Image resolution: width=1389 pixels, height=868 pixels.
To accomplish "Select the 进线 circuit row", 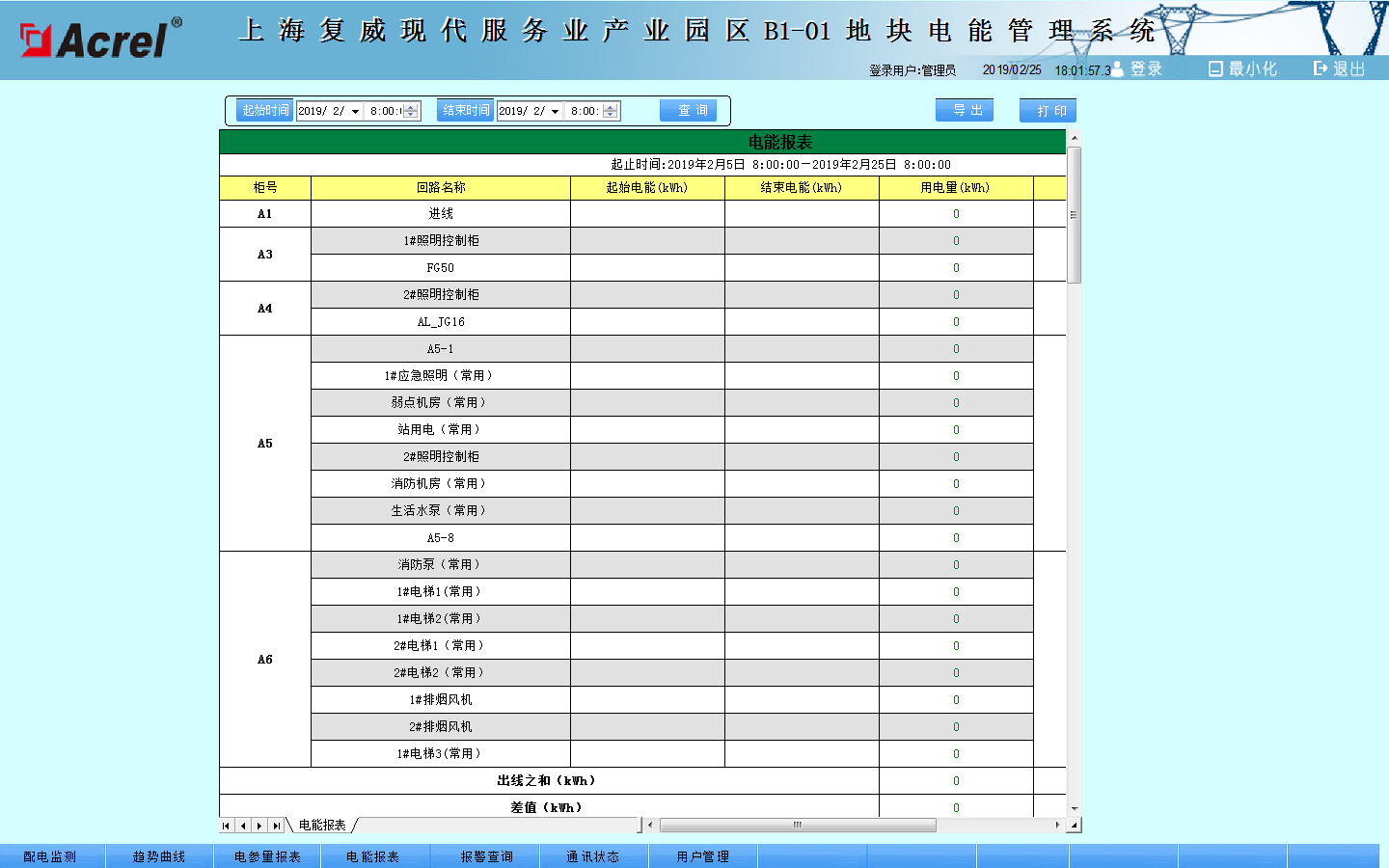I will 441,214.
